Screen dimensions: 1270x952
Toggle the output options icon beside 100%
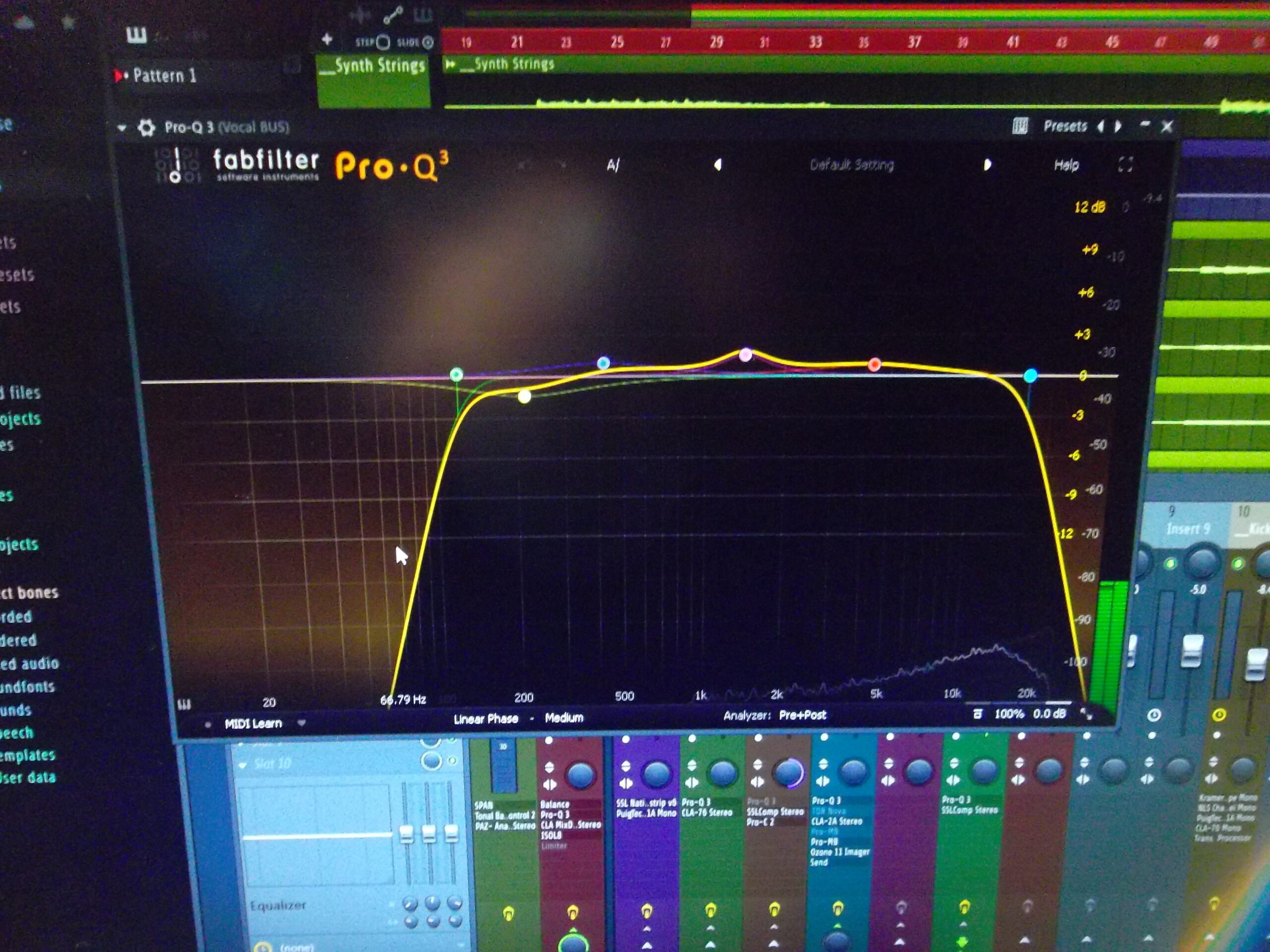[977, 714]
